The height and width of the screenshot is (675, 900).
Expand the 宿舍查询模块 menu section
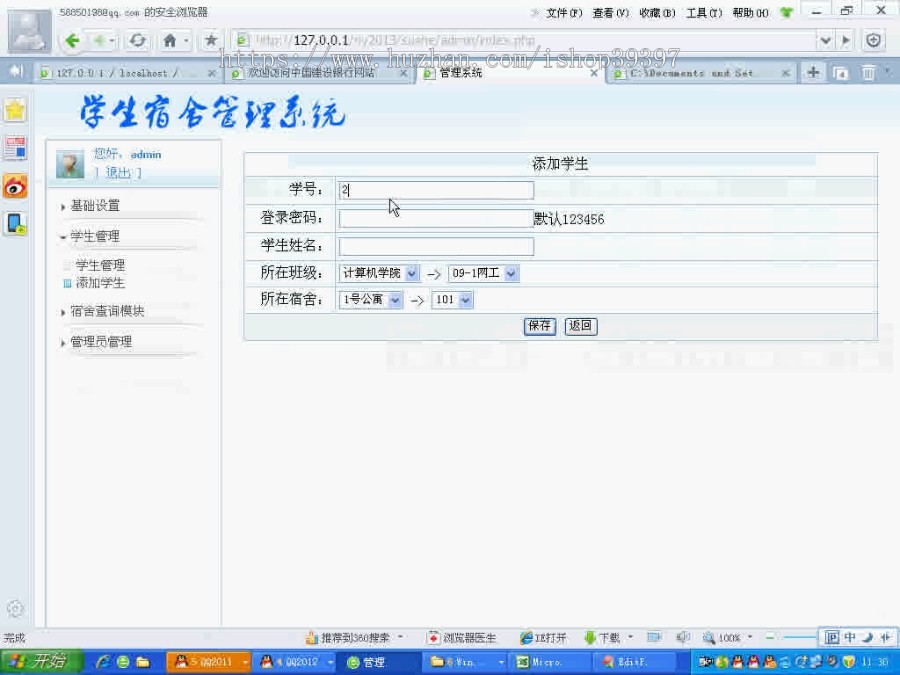click(107, 311)
